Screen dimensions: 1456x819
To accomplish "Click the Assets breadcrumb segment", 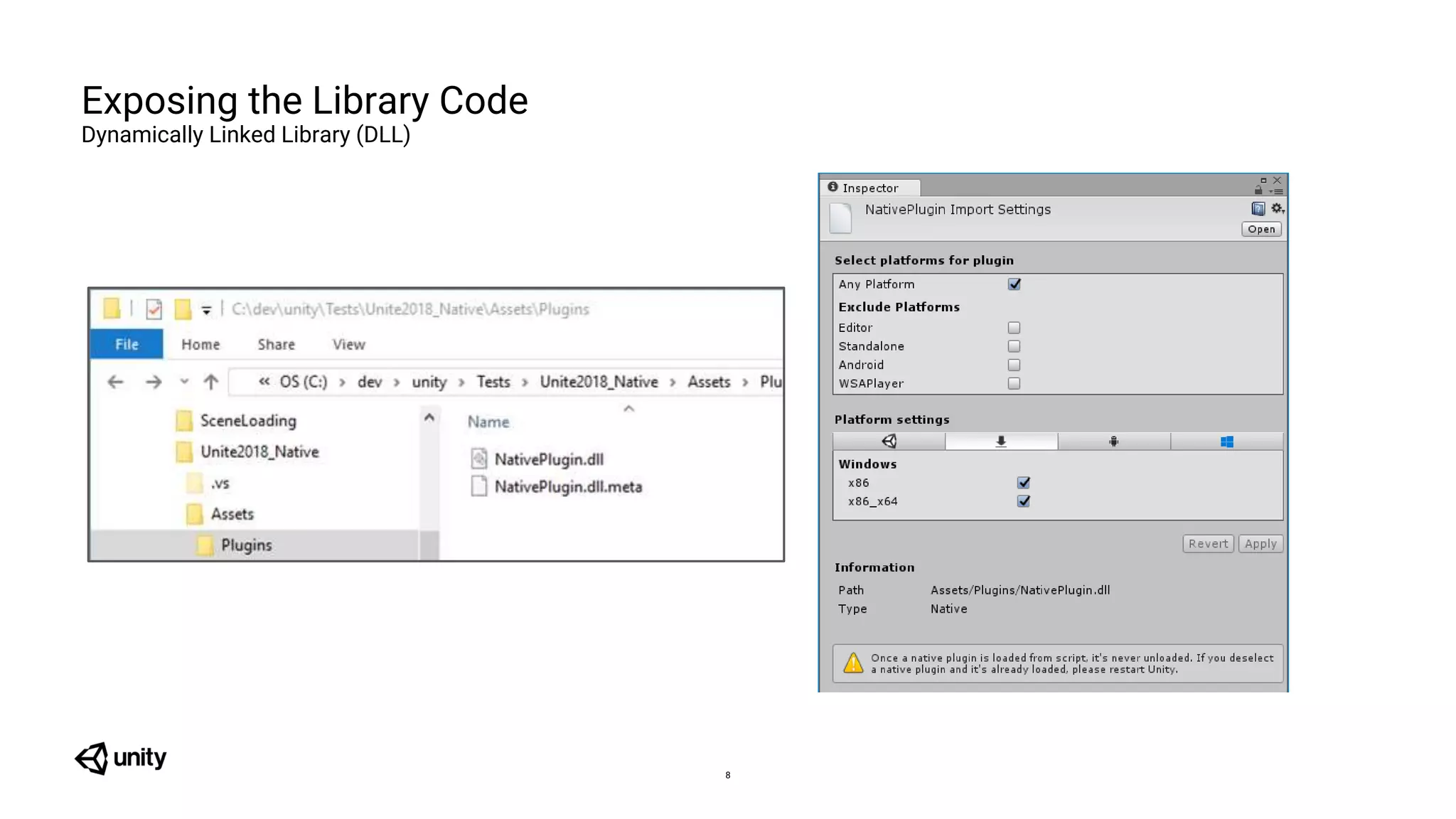I will point(709,382).
